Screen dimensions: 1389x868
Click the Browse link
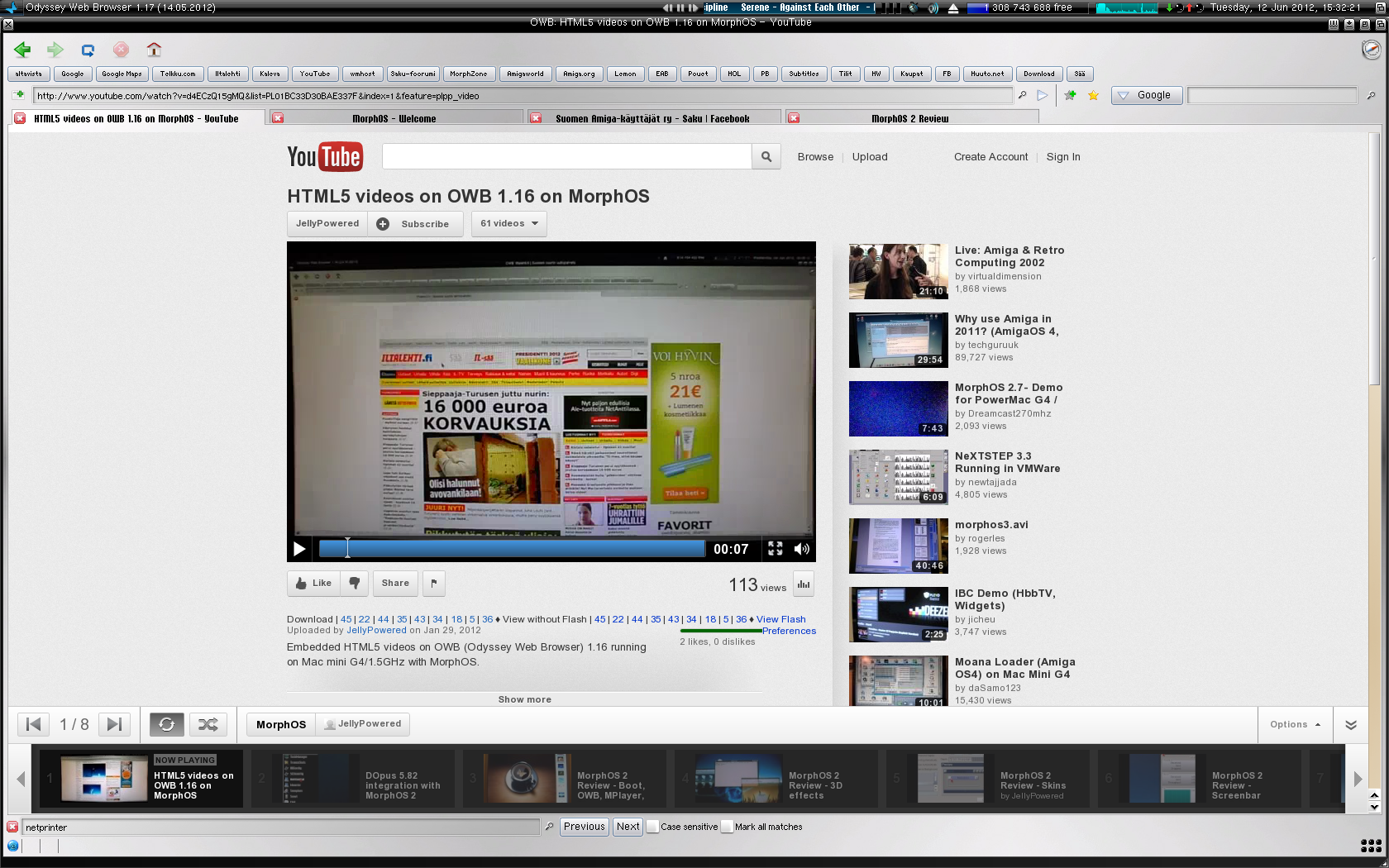(815, 157)
